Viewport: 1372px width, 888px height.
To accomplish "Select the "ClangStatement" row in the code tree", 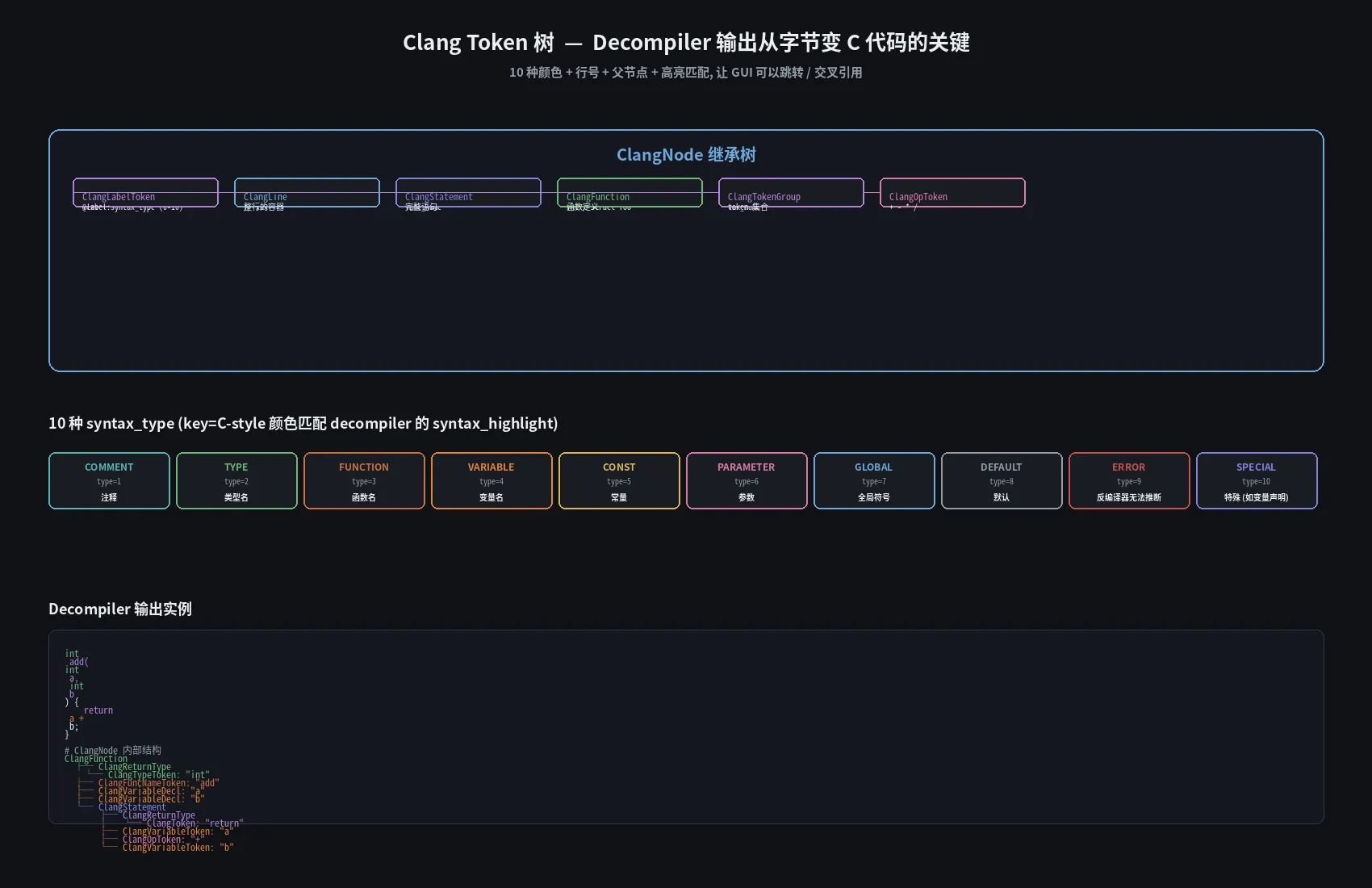I will tap(132, 807).
